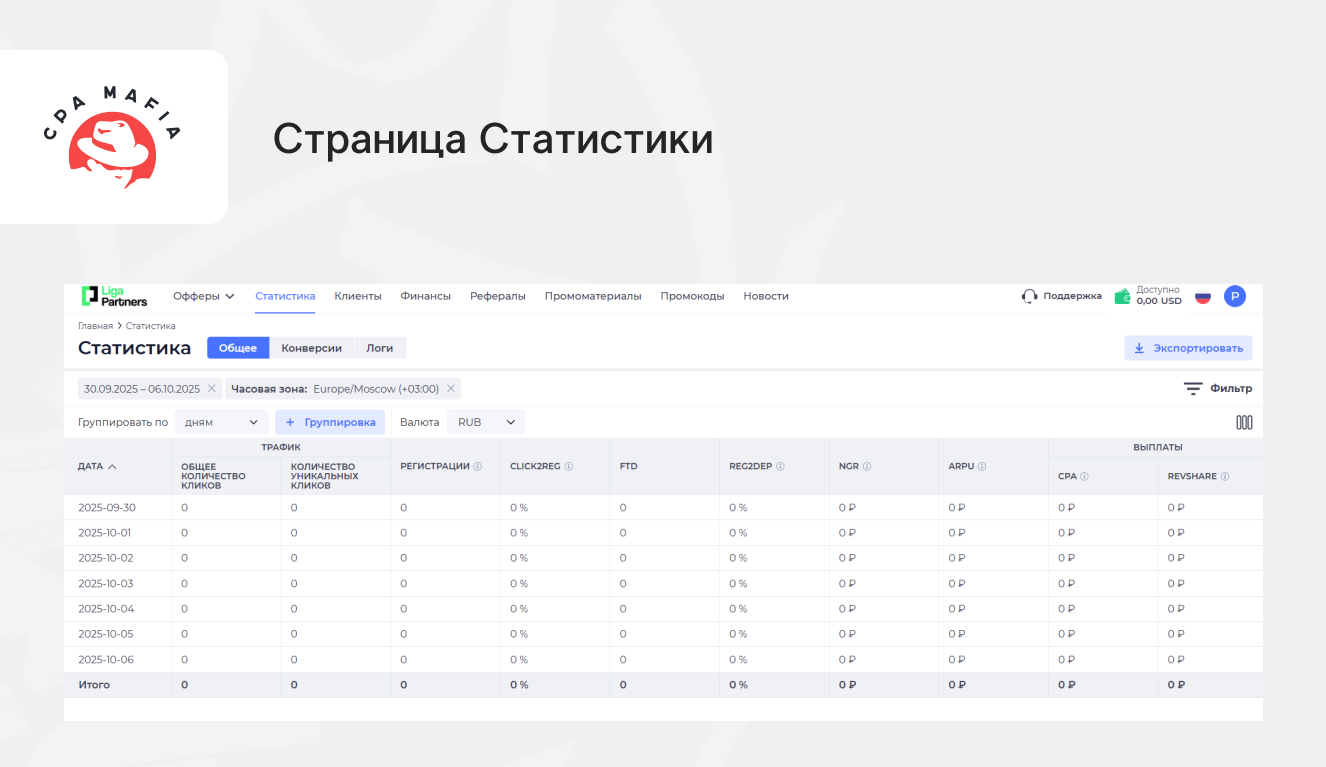Viewport: 1326px width, 767px height.
Task: Remove the date range filter chip
Action: pyautogui.click(x=212, y=389)
